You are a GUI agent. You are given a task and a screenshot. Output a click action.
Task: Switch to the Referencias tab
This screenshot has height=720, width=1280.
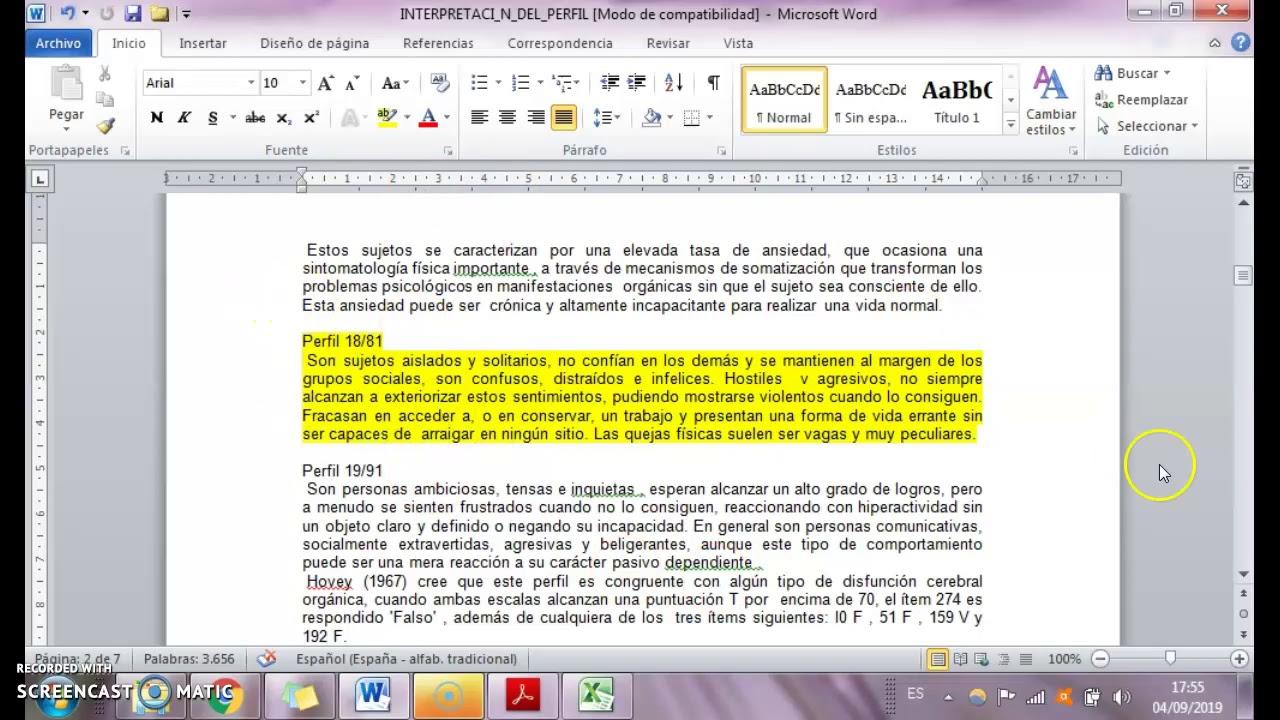point(438,43)
